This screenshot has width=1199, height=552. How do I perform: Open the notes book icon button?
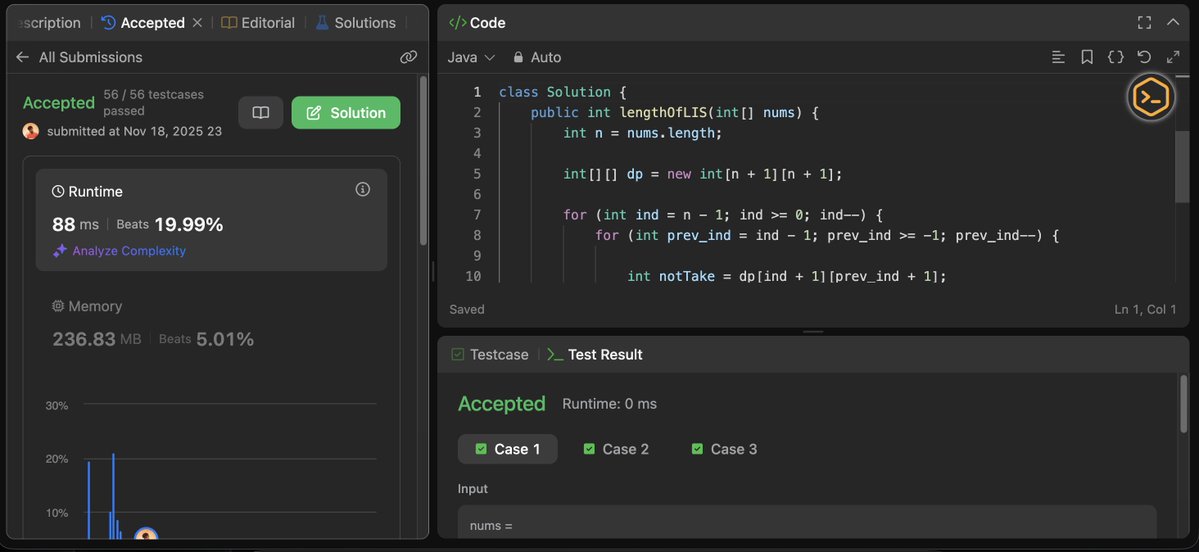[261, 112]
